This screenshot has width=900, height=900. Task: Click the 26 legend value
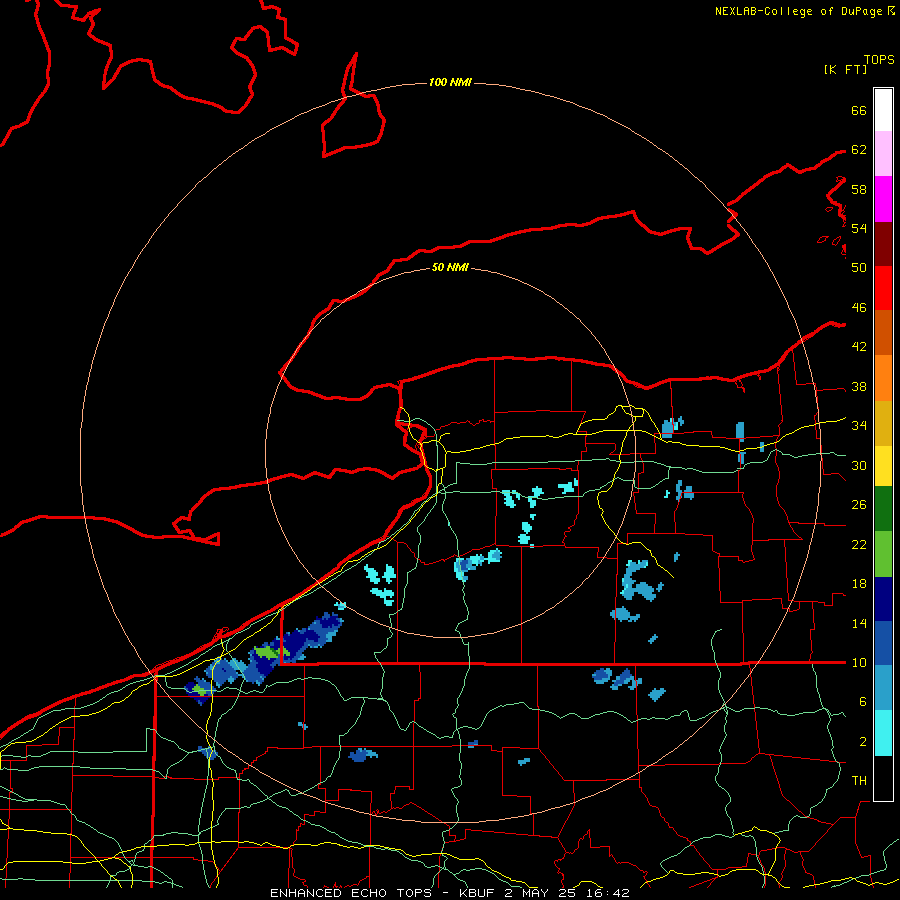859,505
